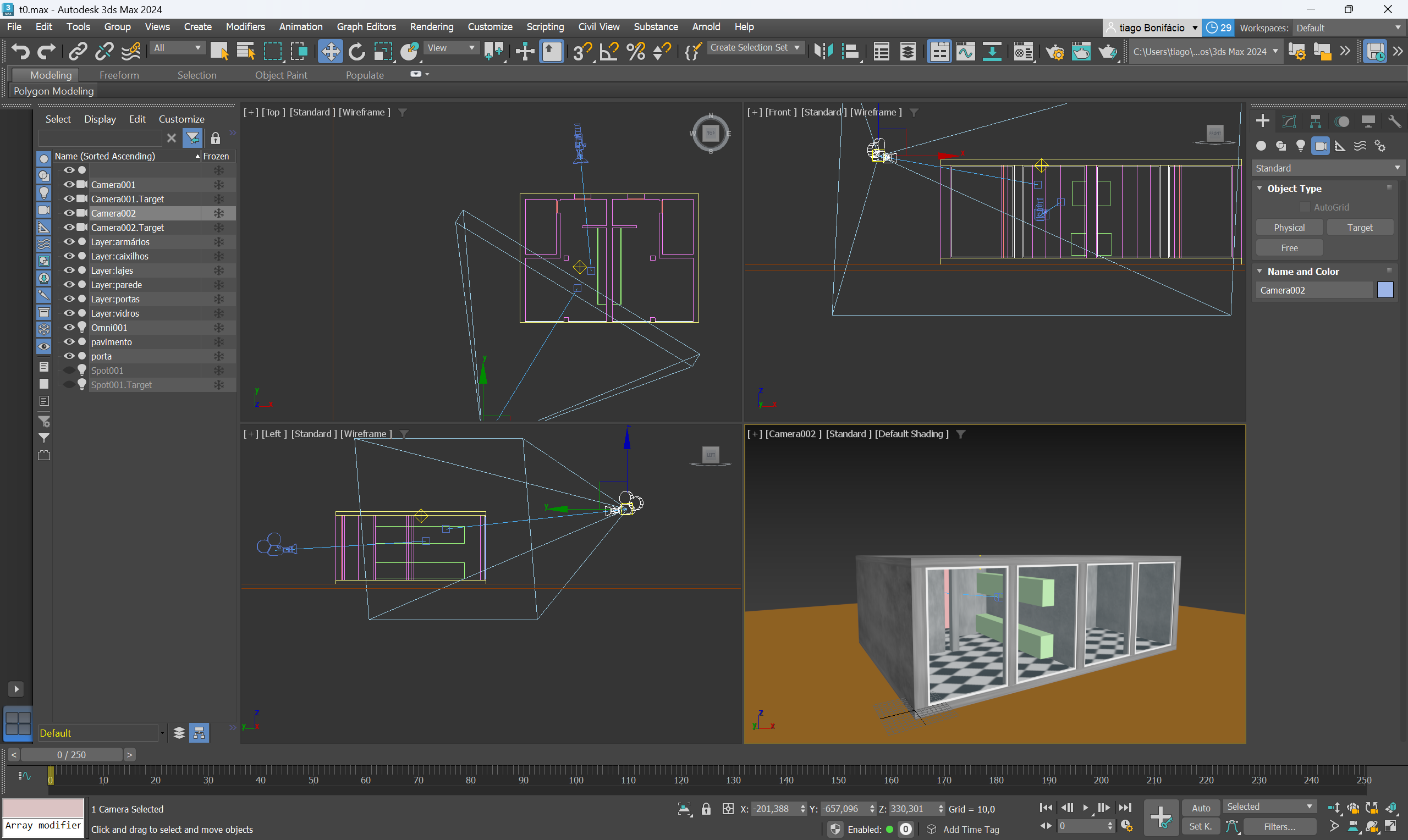Activate the Select and Move tool
This screenshot has height=840, width=1408.
(330, 52)
